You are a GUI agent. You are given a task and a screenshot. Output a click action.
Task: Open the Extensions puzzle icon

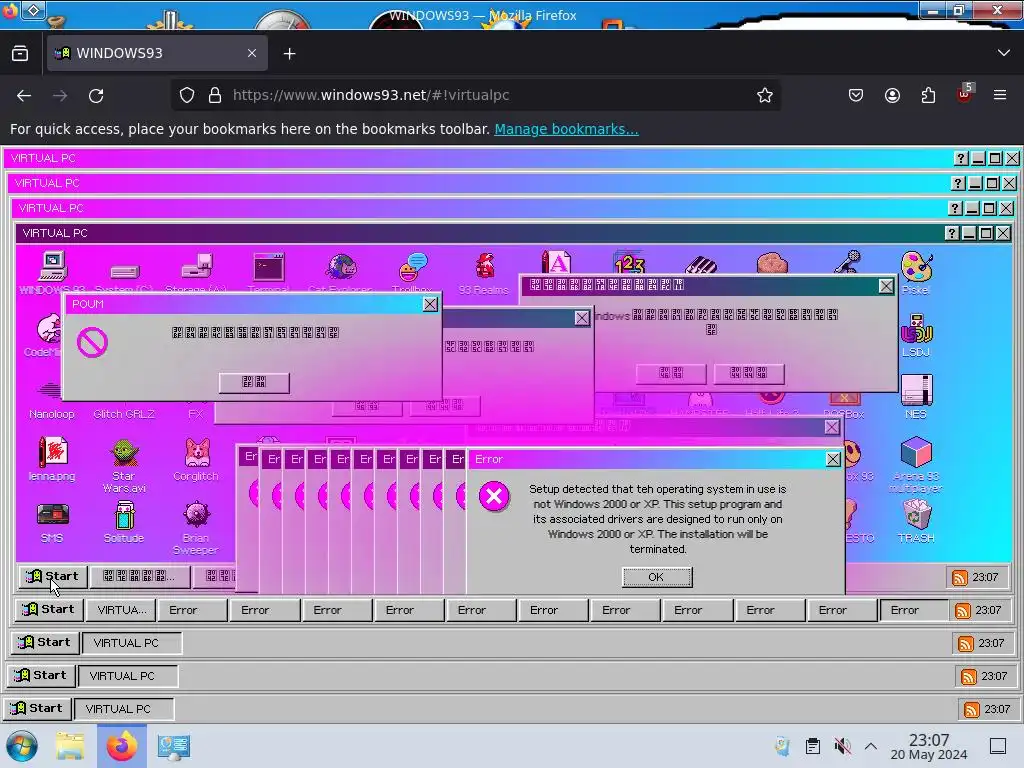tap(928, 95)
